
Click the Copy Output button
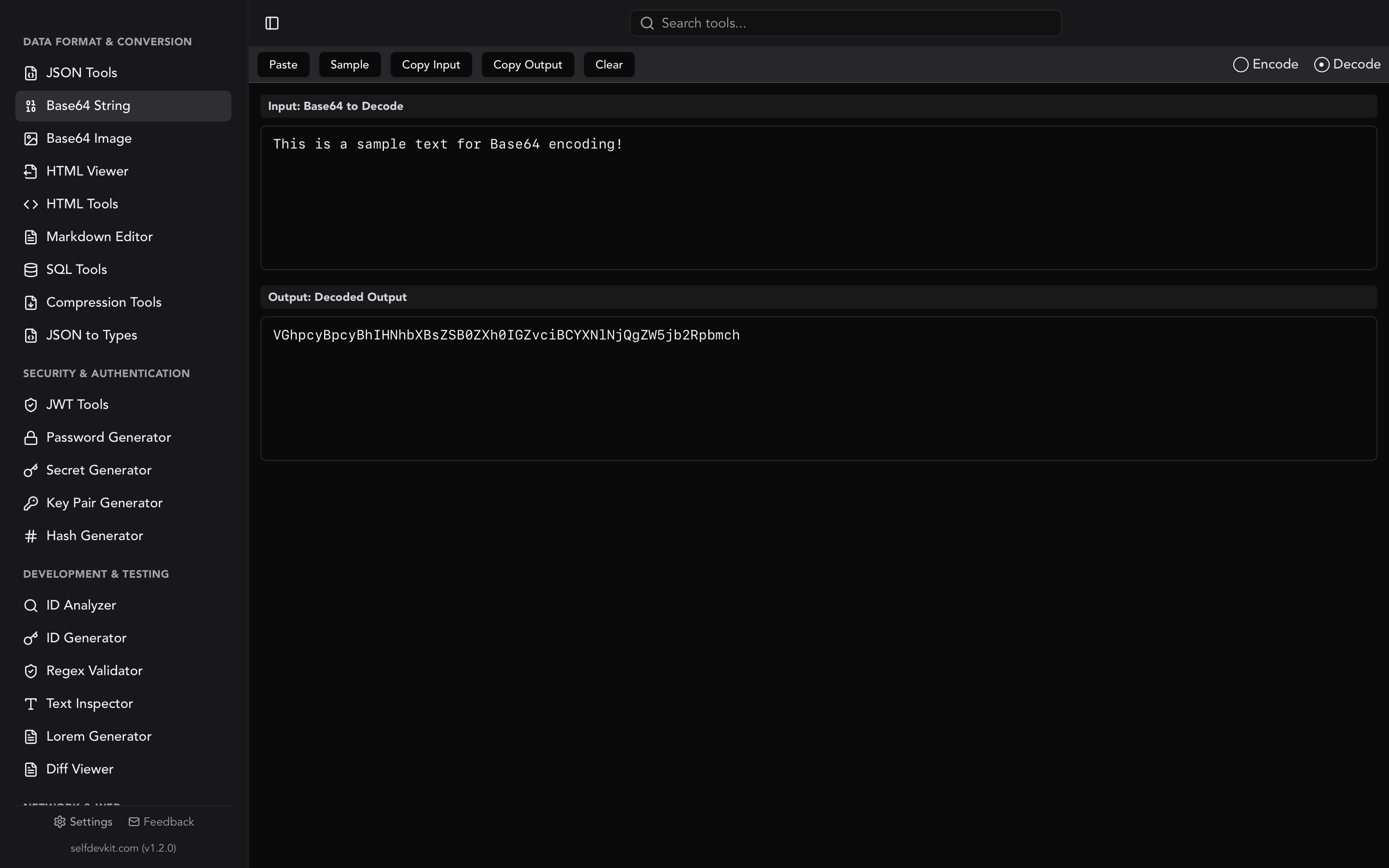coord(527,64)
